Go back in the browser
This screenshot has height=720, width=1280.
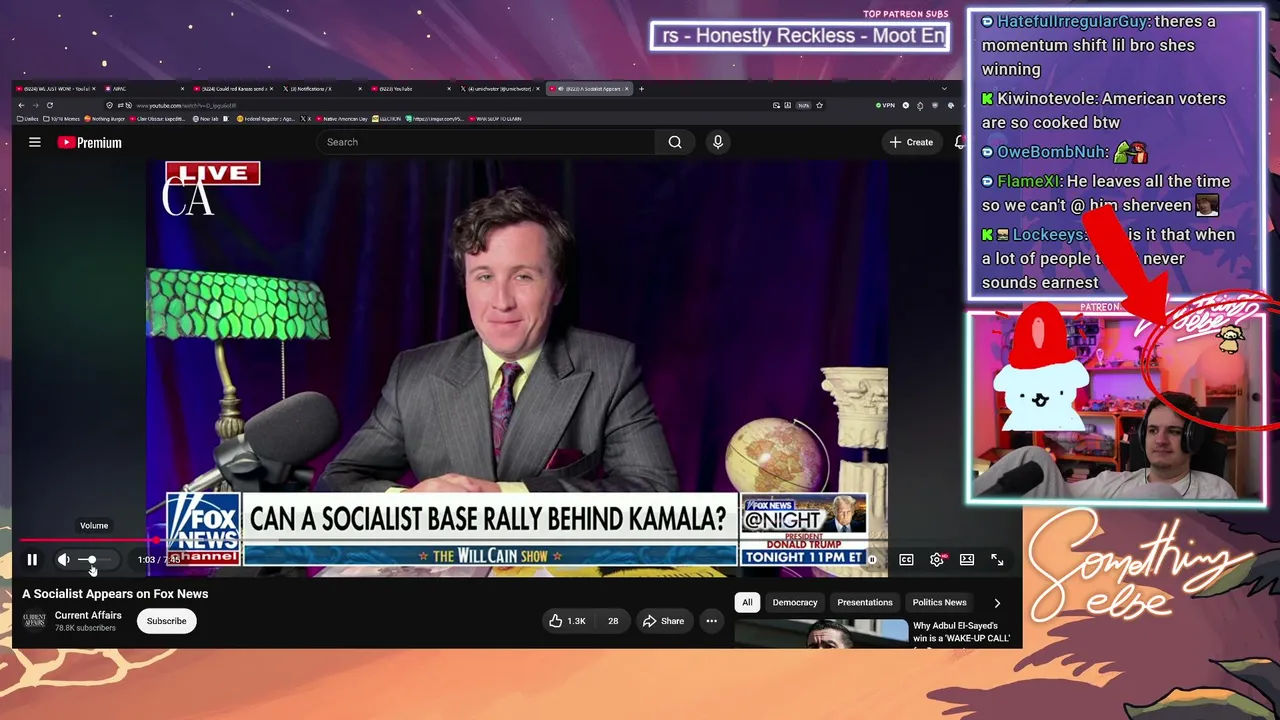pos(21,105)
